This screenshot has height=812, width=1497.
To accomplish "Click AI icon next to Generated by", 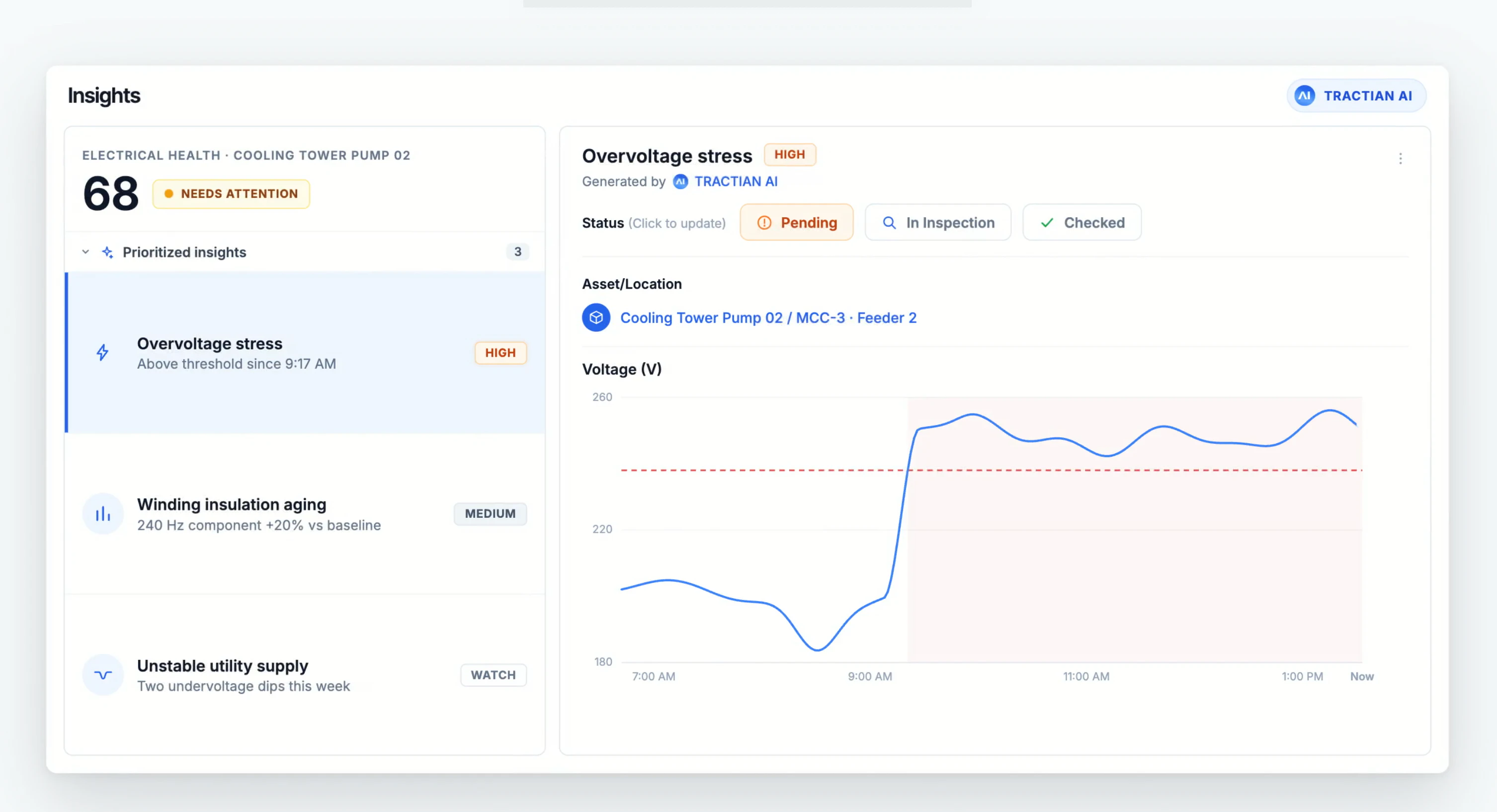I will pyautogui.click(x=680, y=182).
